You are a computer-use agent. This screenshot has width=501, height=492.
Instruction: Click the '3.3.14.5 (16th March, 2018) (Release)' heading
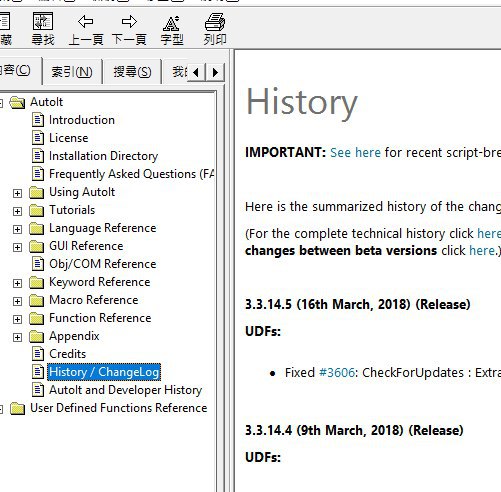click(x=358, y=304)
